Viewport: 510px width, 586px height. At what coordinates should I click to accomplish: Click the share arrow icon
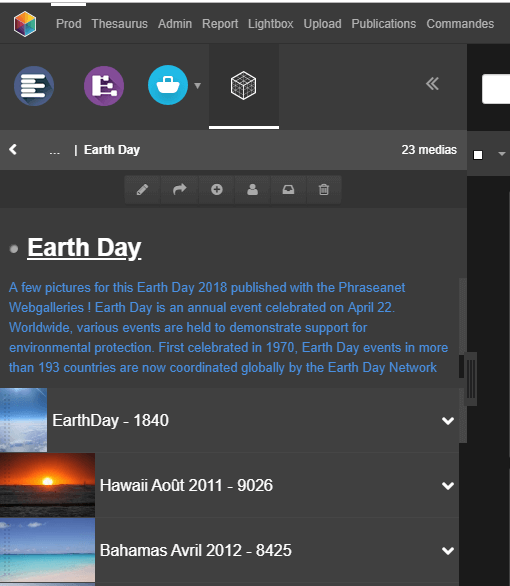179,189
